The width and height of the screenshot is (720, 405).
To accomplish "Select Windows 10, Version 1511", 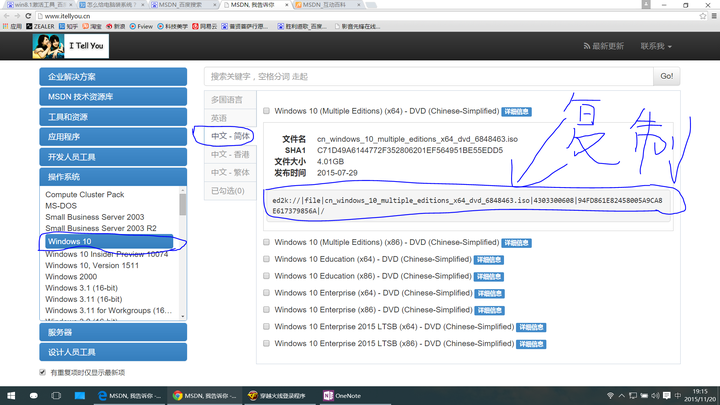I will click(x=92, y=265).
